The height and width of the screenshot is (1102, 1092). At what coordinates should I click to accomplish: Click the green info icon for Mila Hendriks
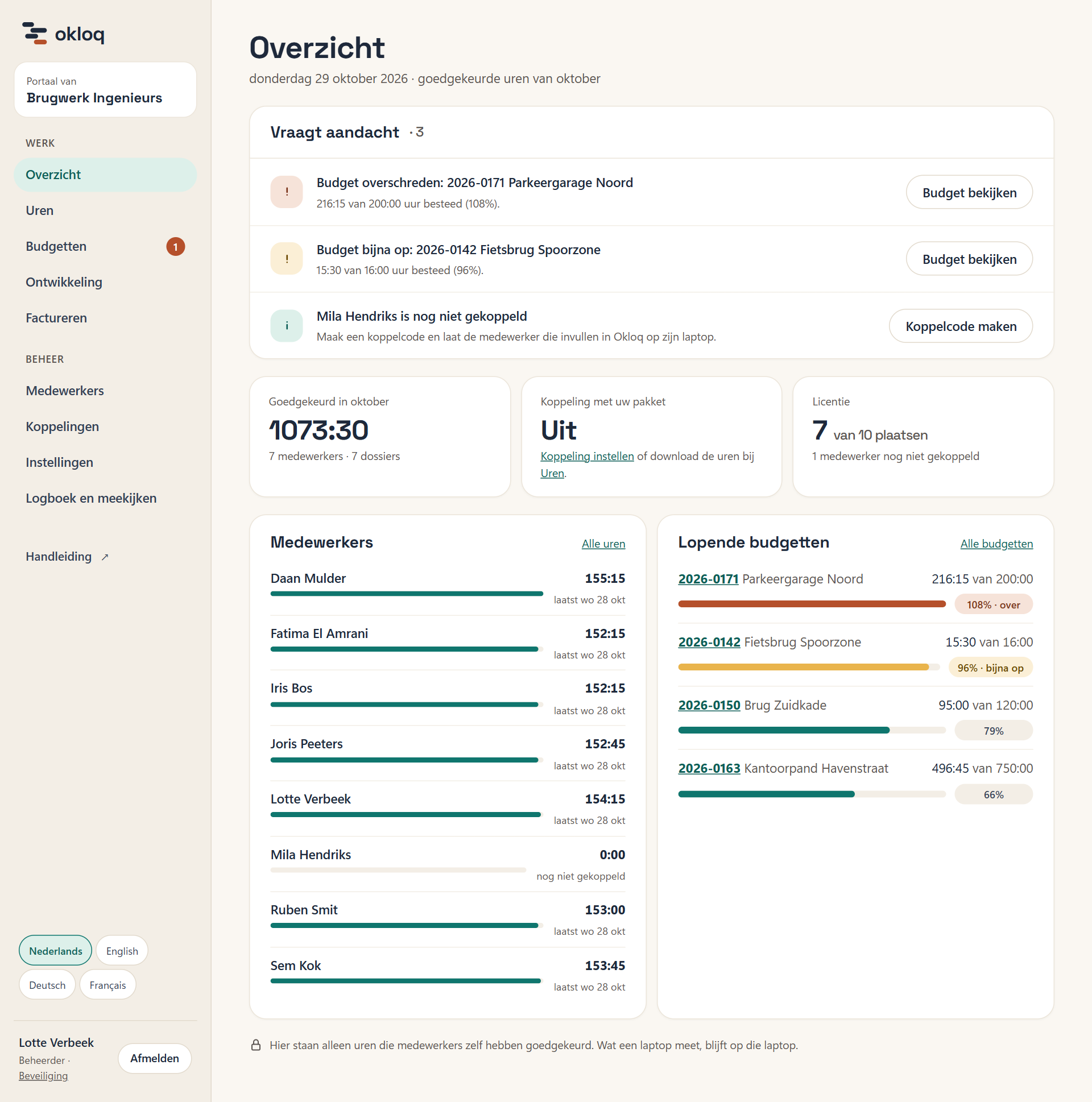tap(287, 326)
